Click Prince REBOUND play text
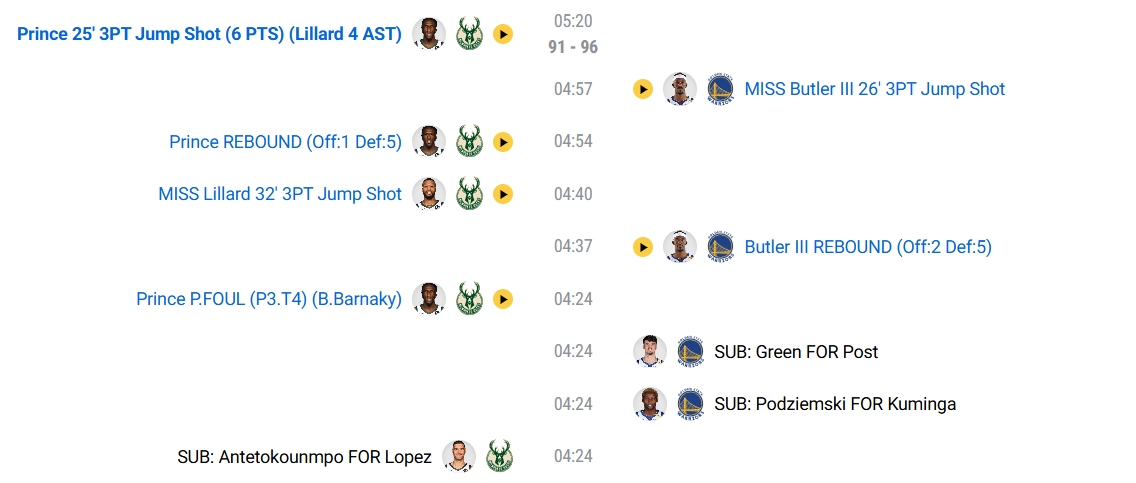Image resolution: width=1136 pixels, height=483 pixels. click(x=285, y=142)
